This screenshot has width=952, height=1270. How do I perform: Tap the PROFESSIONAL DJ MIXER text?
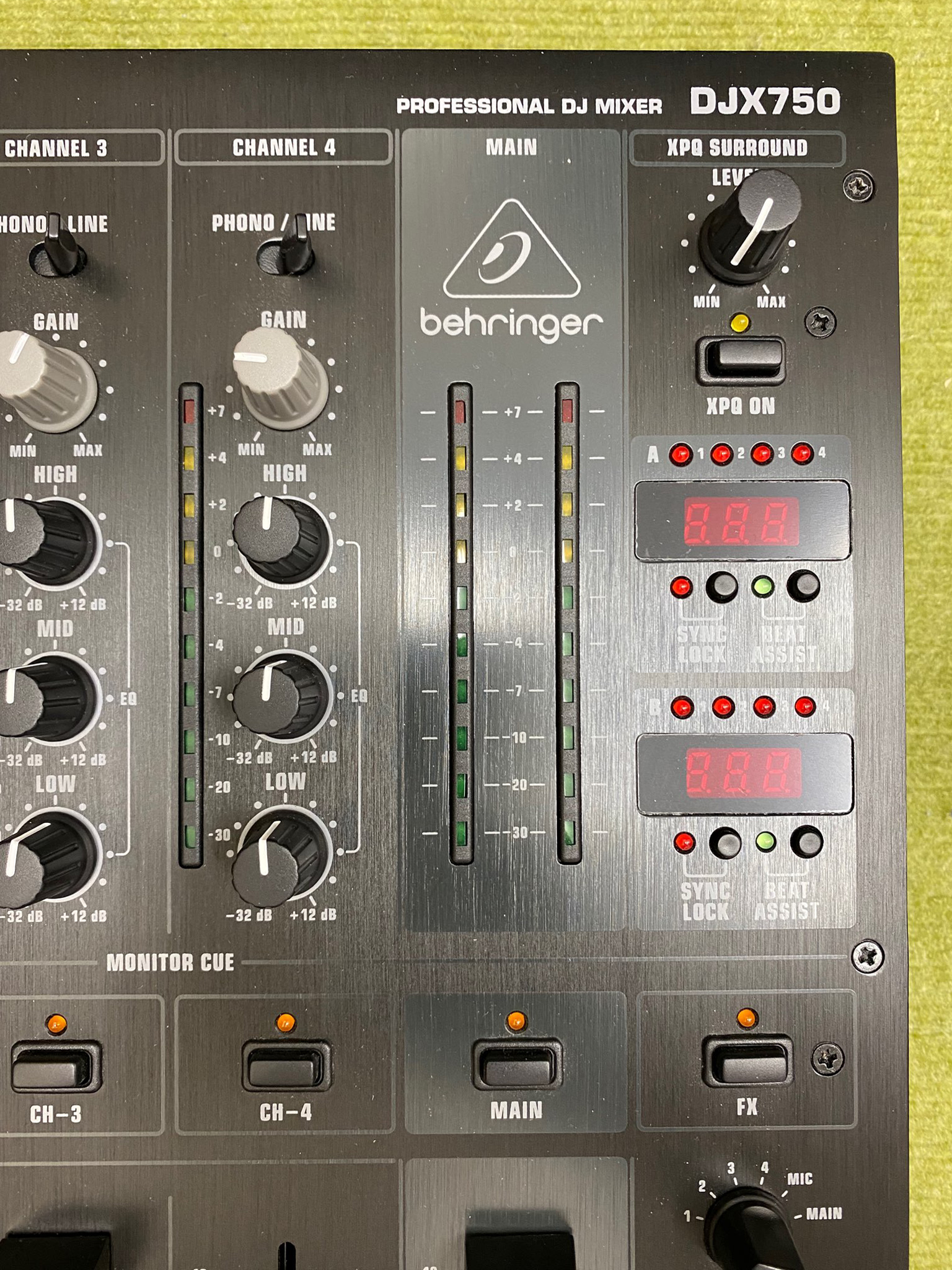[529, 106]
